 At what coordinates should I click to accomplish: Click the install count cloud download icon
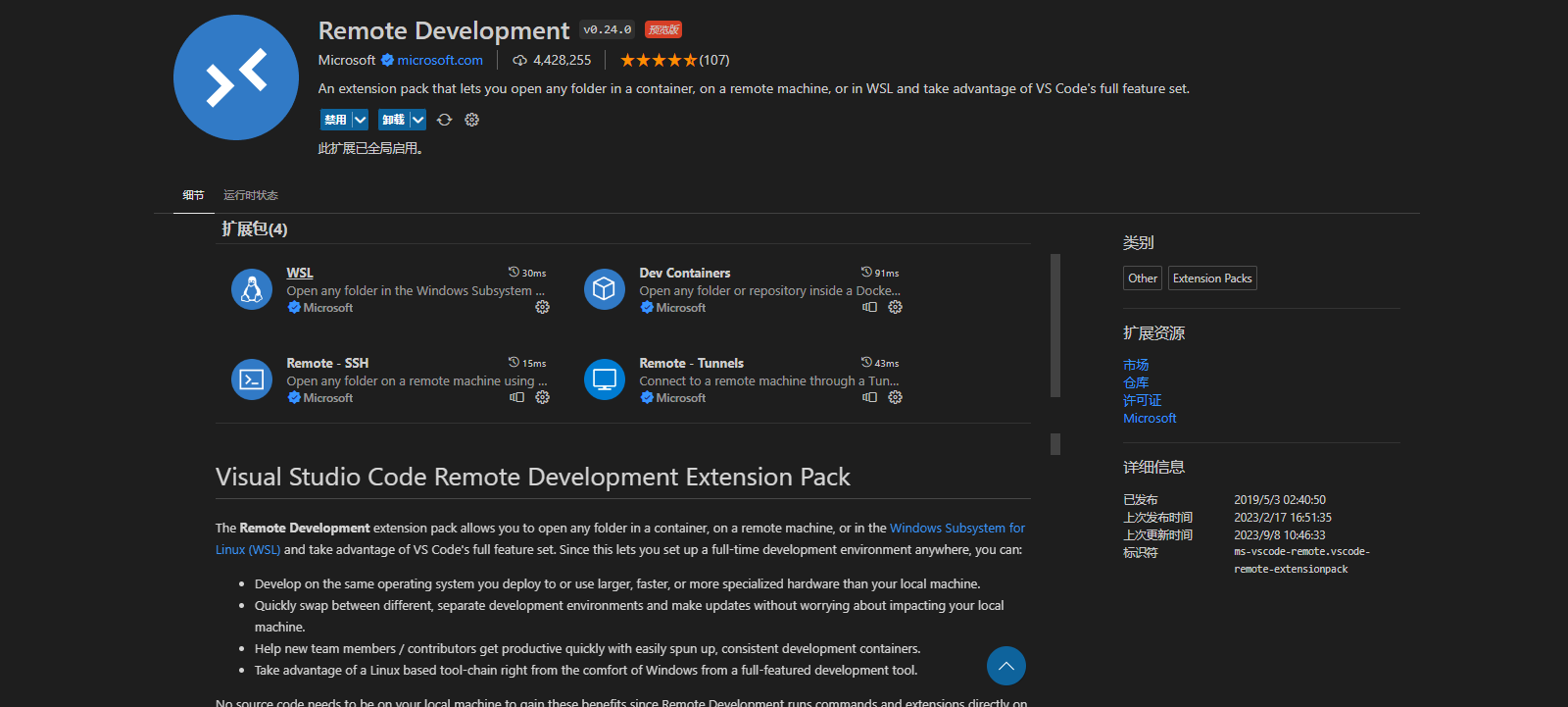[x=520, y=60]
